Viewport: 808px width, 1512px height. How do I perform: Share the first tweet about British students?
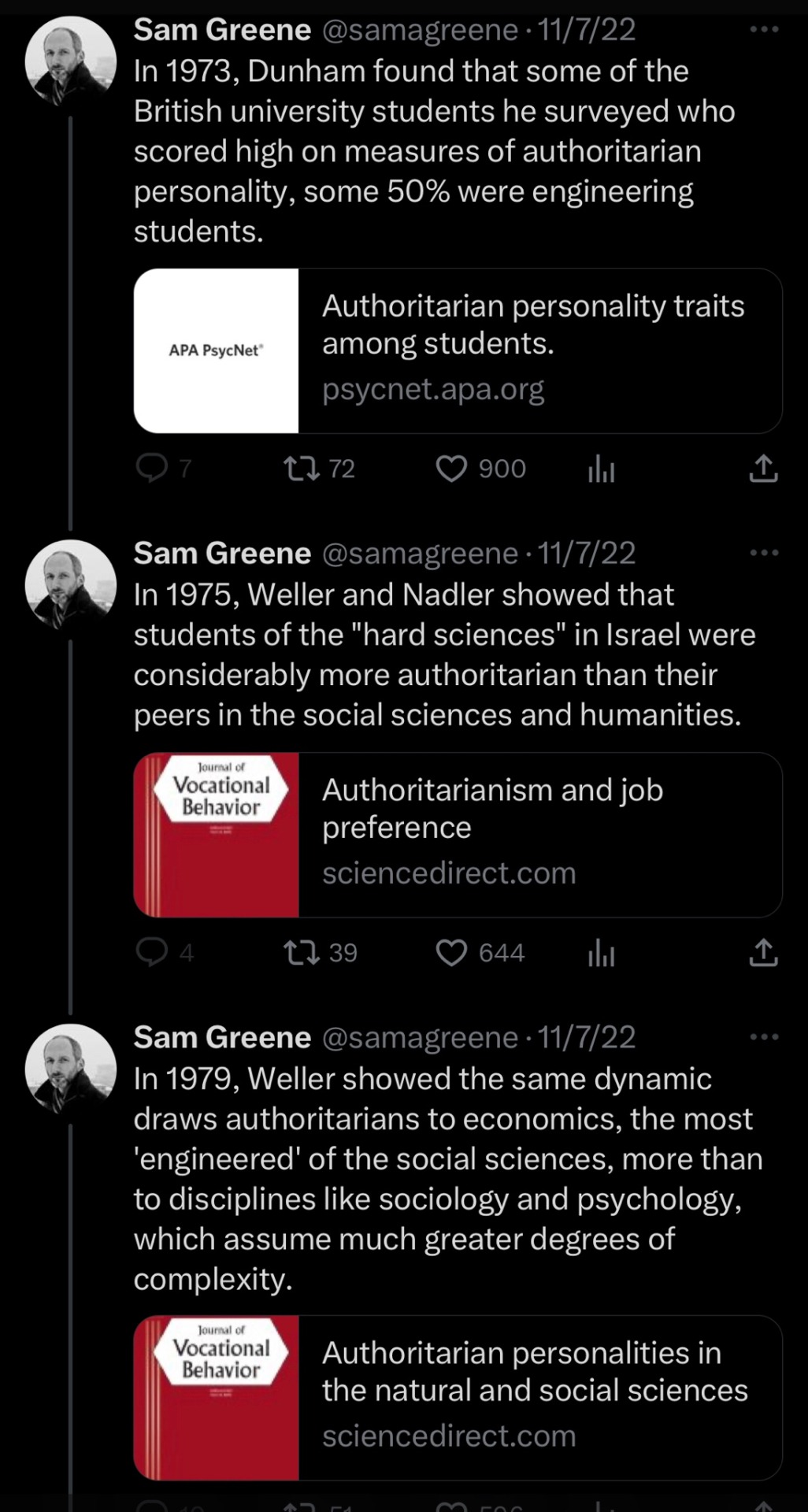coord(763,469)
